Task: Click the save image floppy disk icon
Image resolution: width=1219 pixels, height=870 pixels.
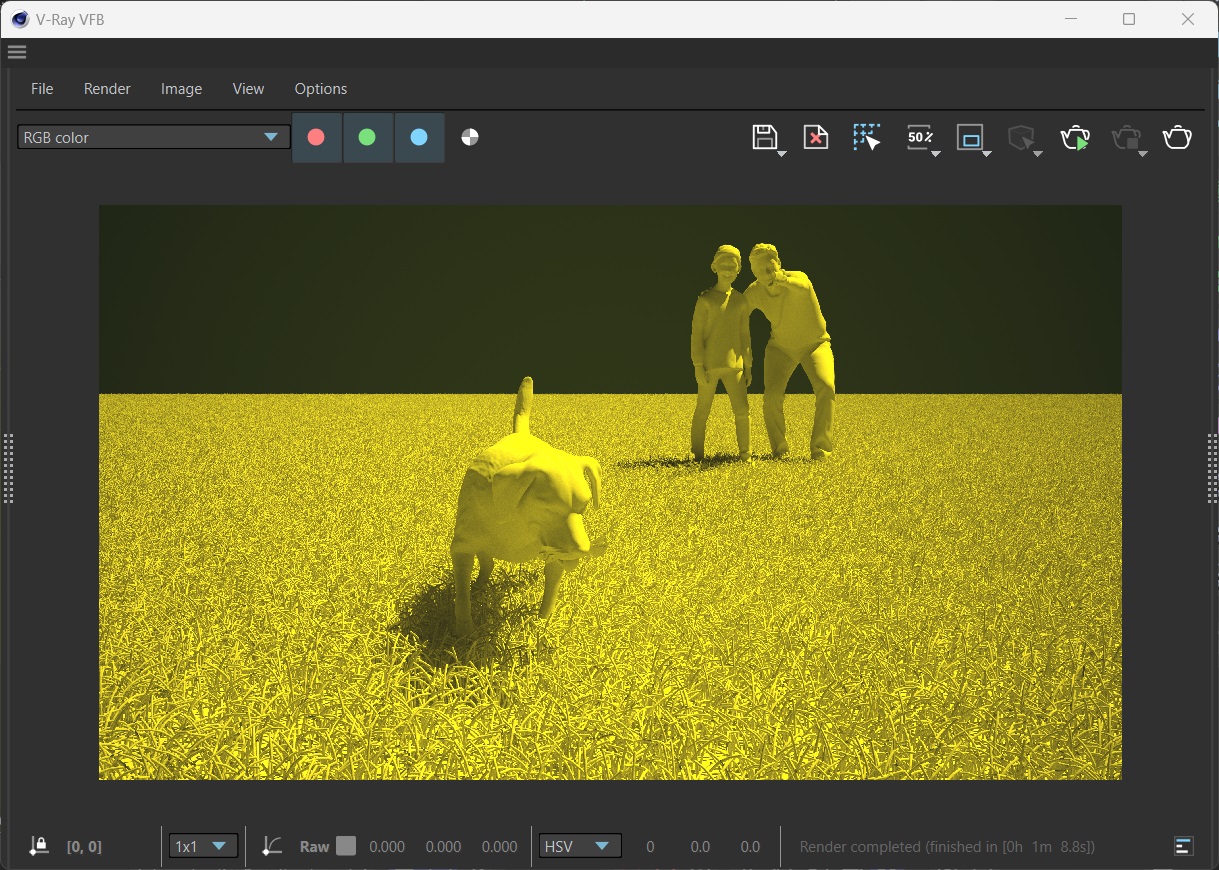Action: pyautogui.click(x=764, y=138)
